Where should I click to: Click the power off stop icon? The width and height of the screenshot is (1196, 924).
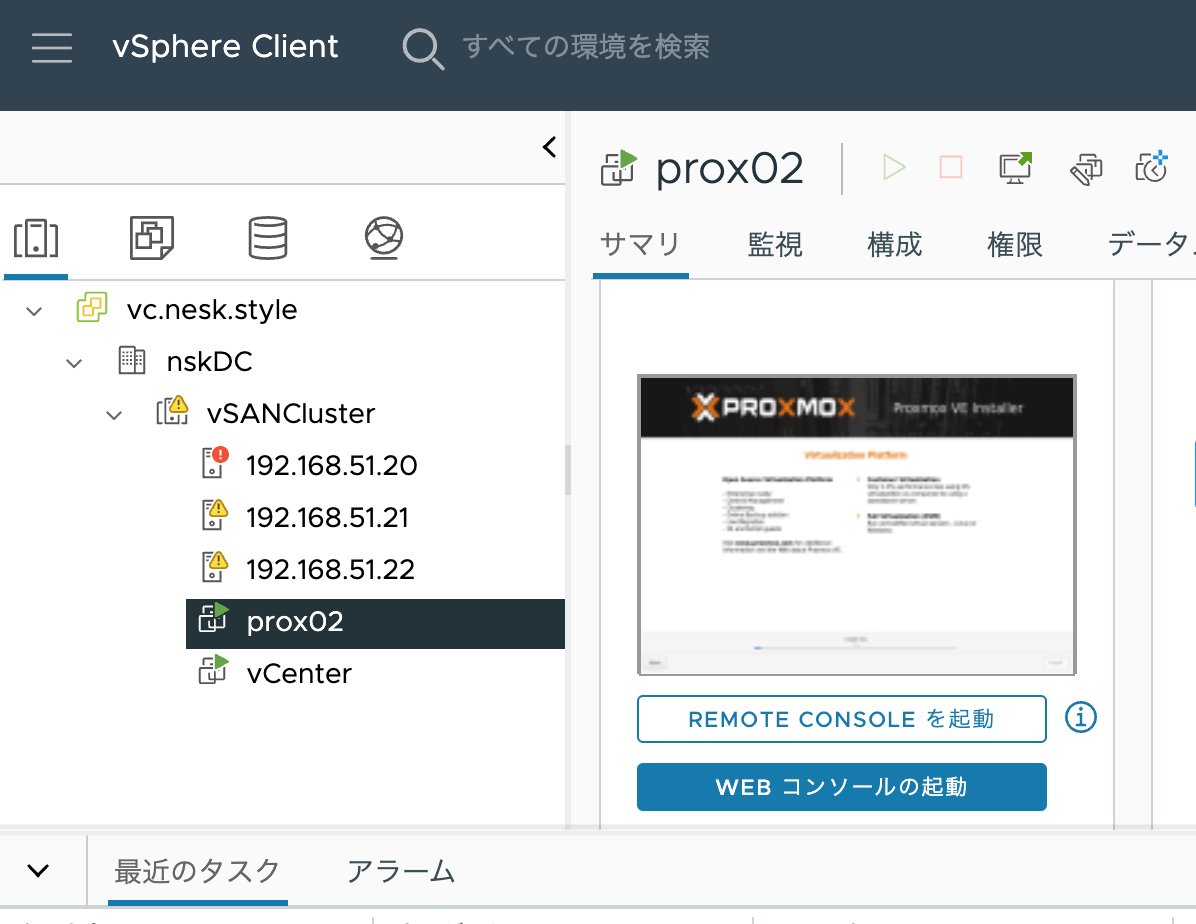pyautogui.click(x=950, y=167)
